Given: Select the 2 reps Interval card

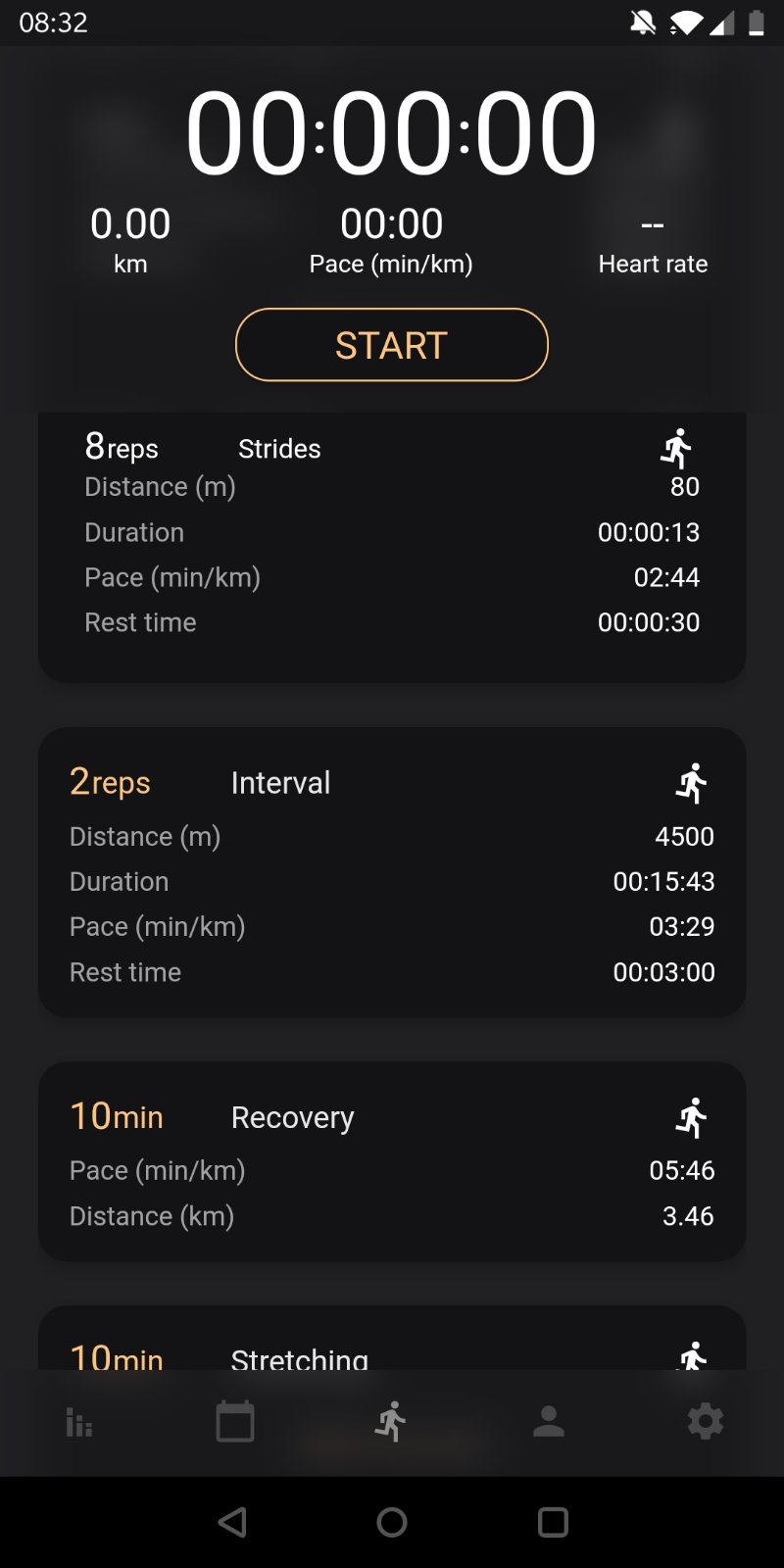Looking at the screenshot, I should click(392, 872).
